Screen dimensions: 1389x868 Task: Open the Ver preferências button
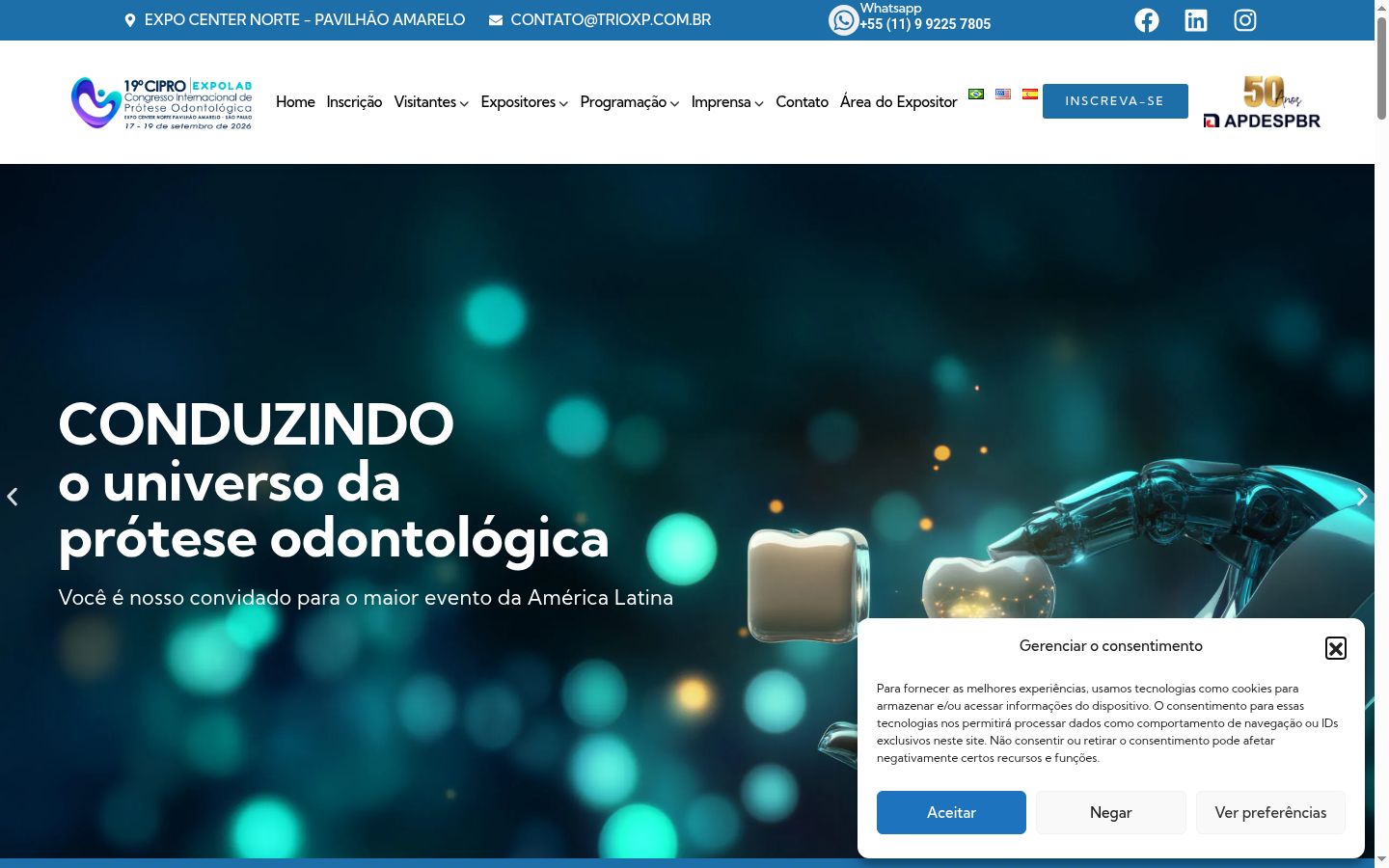tap(1270, 812)
